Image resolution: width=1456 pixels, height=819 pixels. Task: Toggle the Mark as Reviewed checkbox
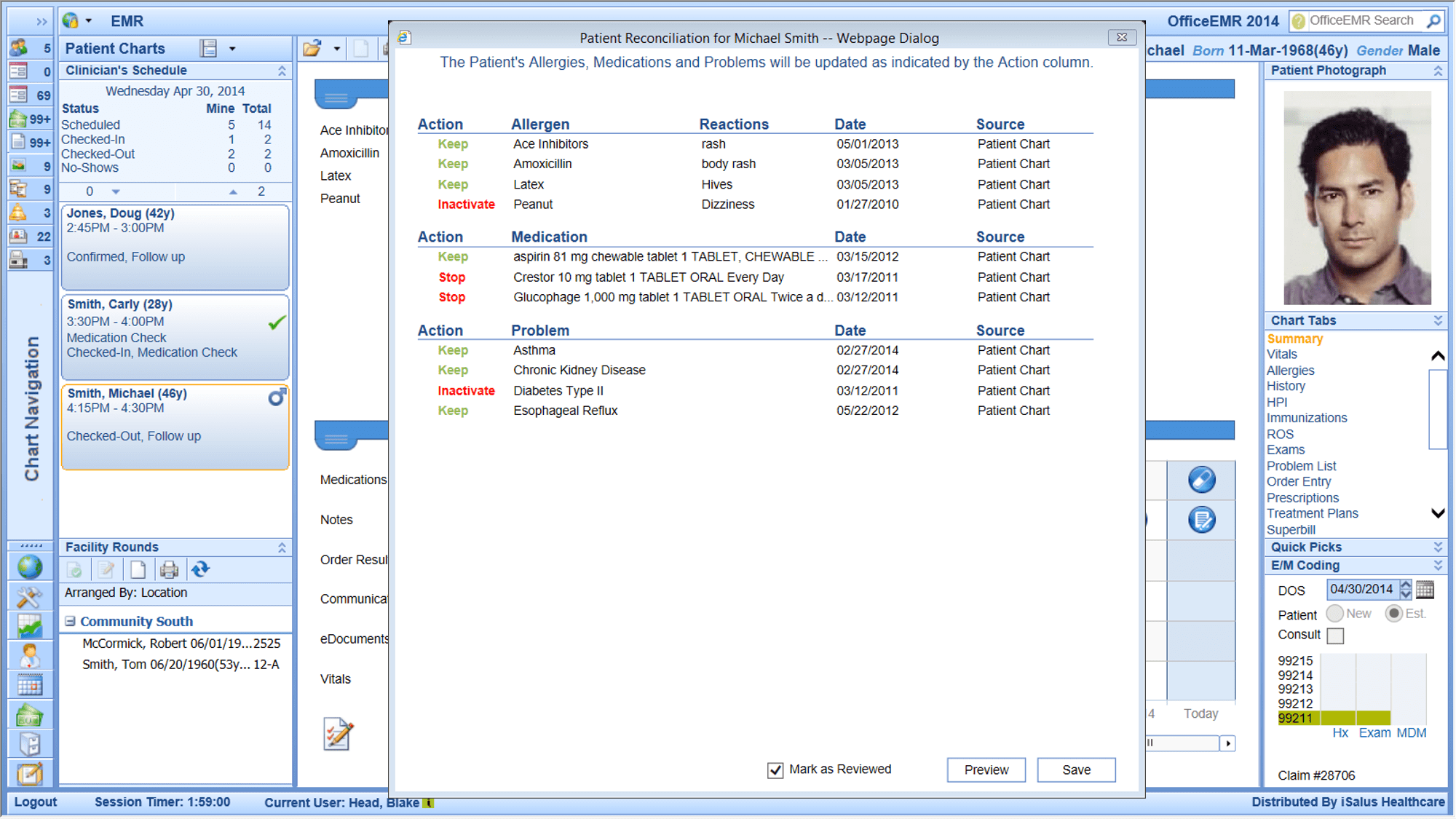click(775, 770)
